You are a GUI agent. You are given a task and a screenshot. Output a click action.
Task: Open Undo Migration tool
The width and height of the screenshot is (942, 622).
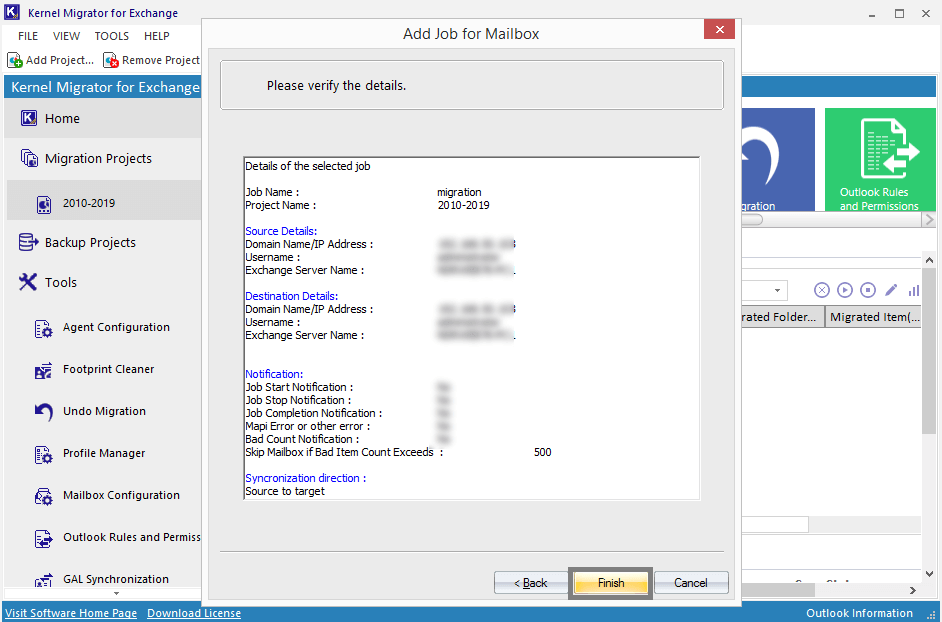click(x=105, y=412)
